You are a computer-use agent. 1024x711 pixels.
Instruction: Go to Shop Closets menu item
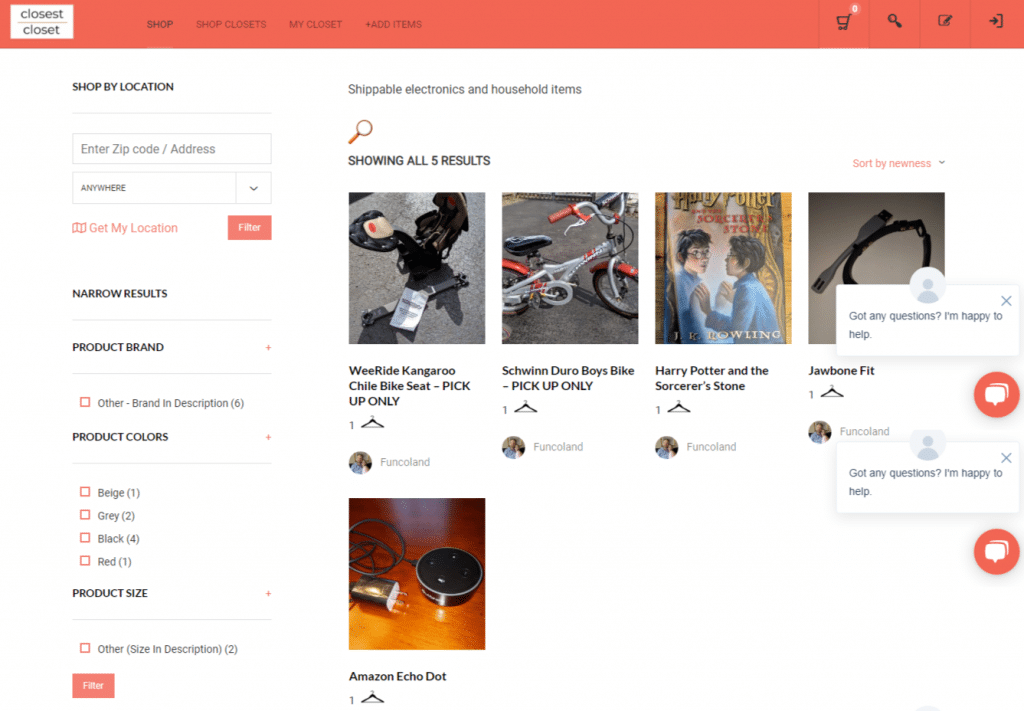(231, 24)
